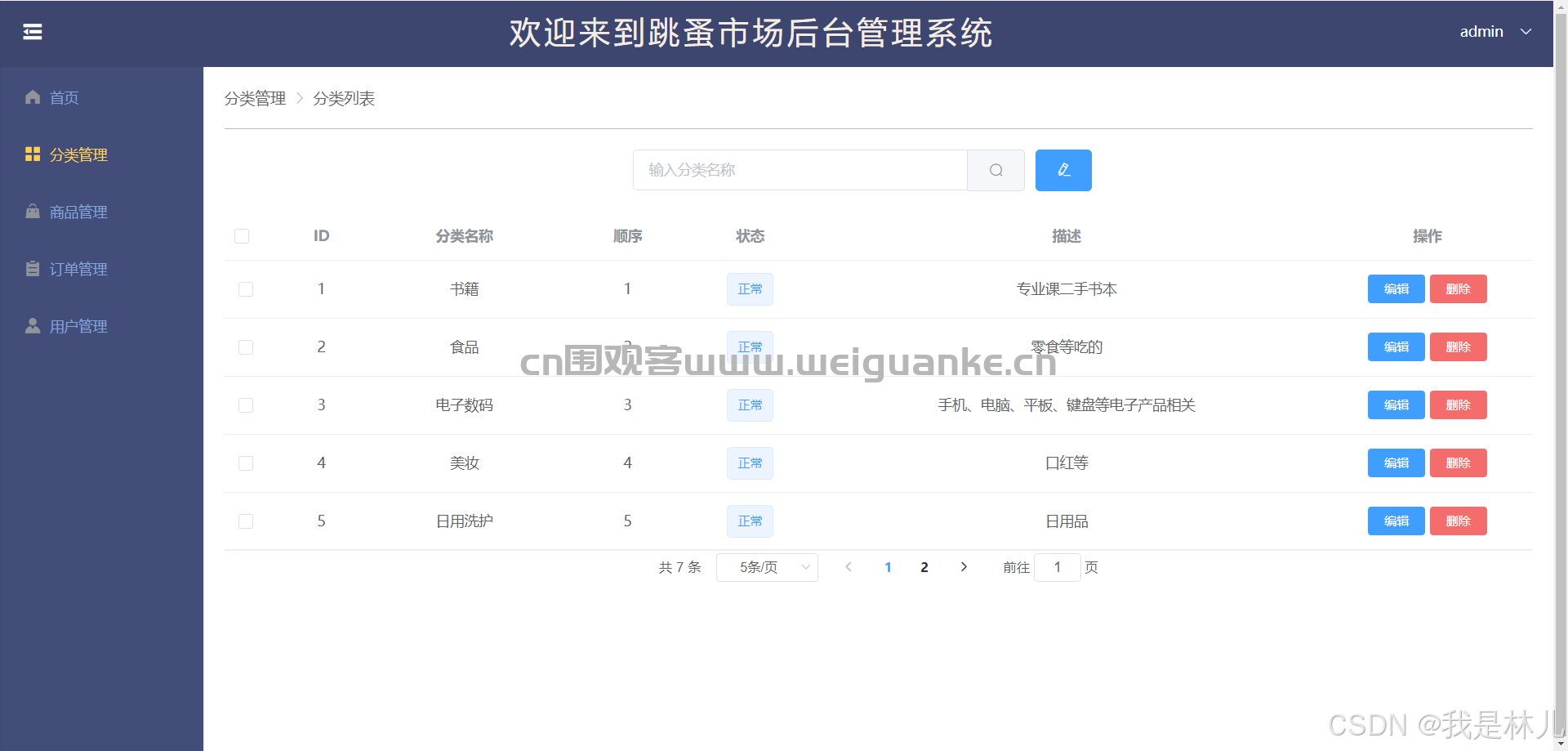The width and height of the screenshot is (1568, 751).
Task: Click the magnifier search icon
Action: coord(996,170)
